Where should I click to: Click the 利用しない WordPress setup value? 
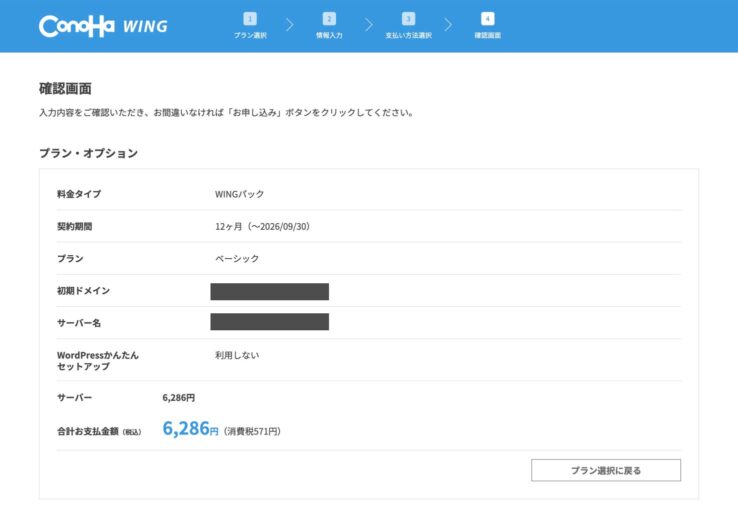(x=237, y=355)
